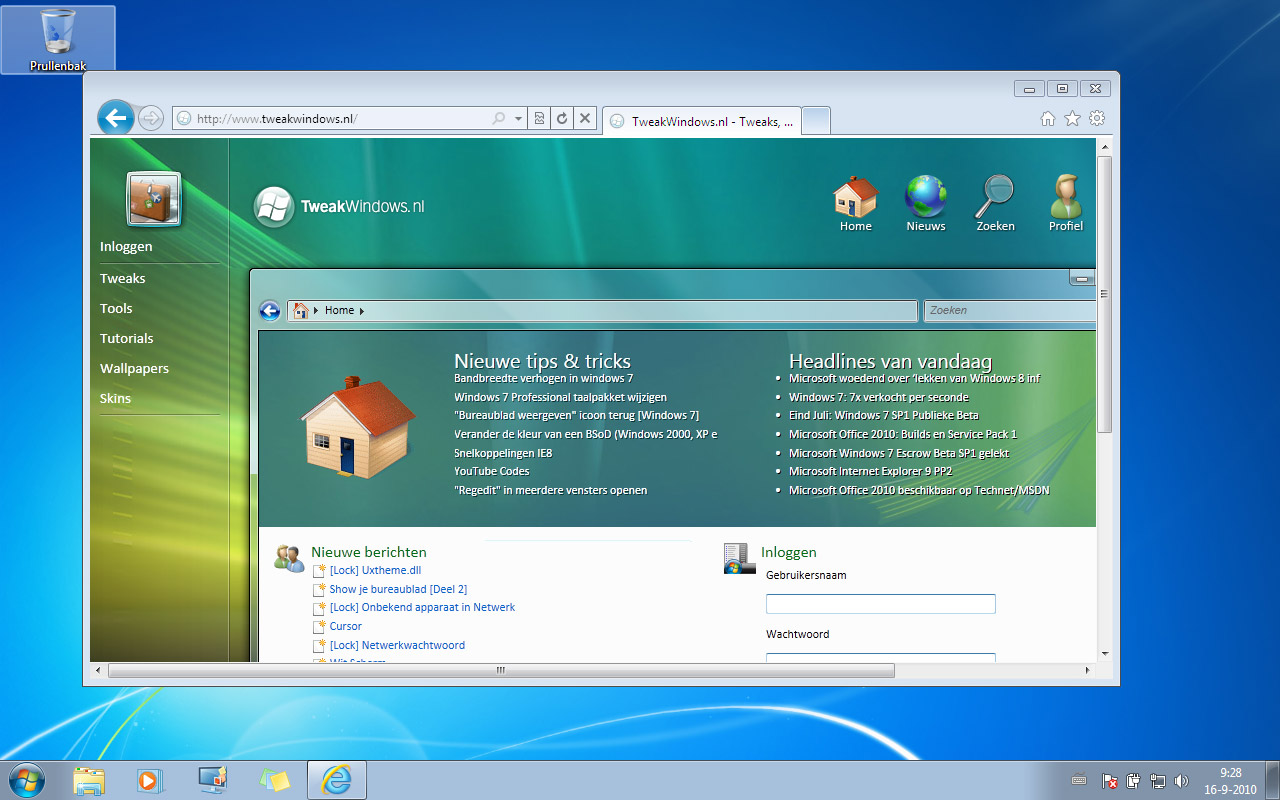This screenshot has width=1280, height=800.
Task: Open forum post 'Show je bureaublad [Deel 2]'
Action: click(x=398, y=589)
